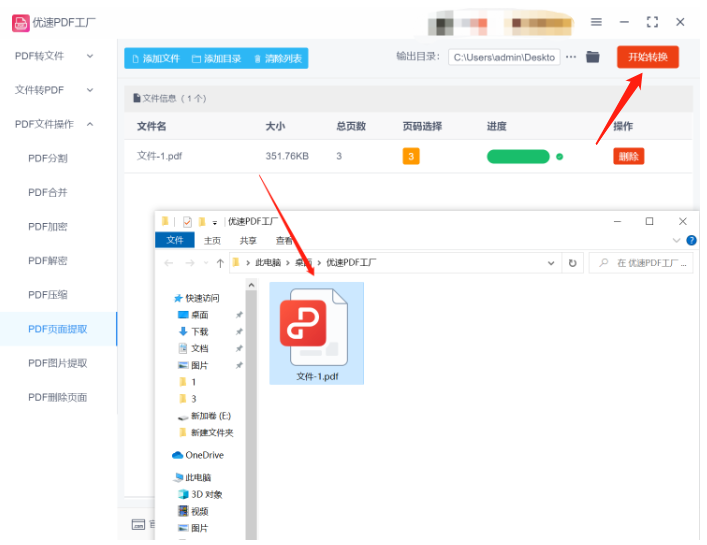Image resolution: width=707 pixels, height=545 pixels.
Task: Click 优速PDF工厂 in the address breadcrumb
Action: coord(351,262)
